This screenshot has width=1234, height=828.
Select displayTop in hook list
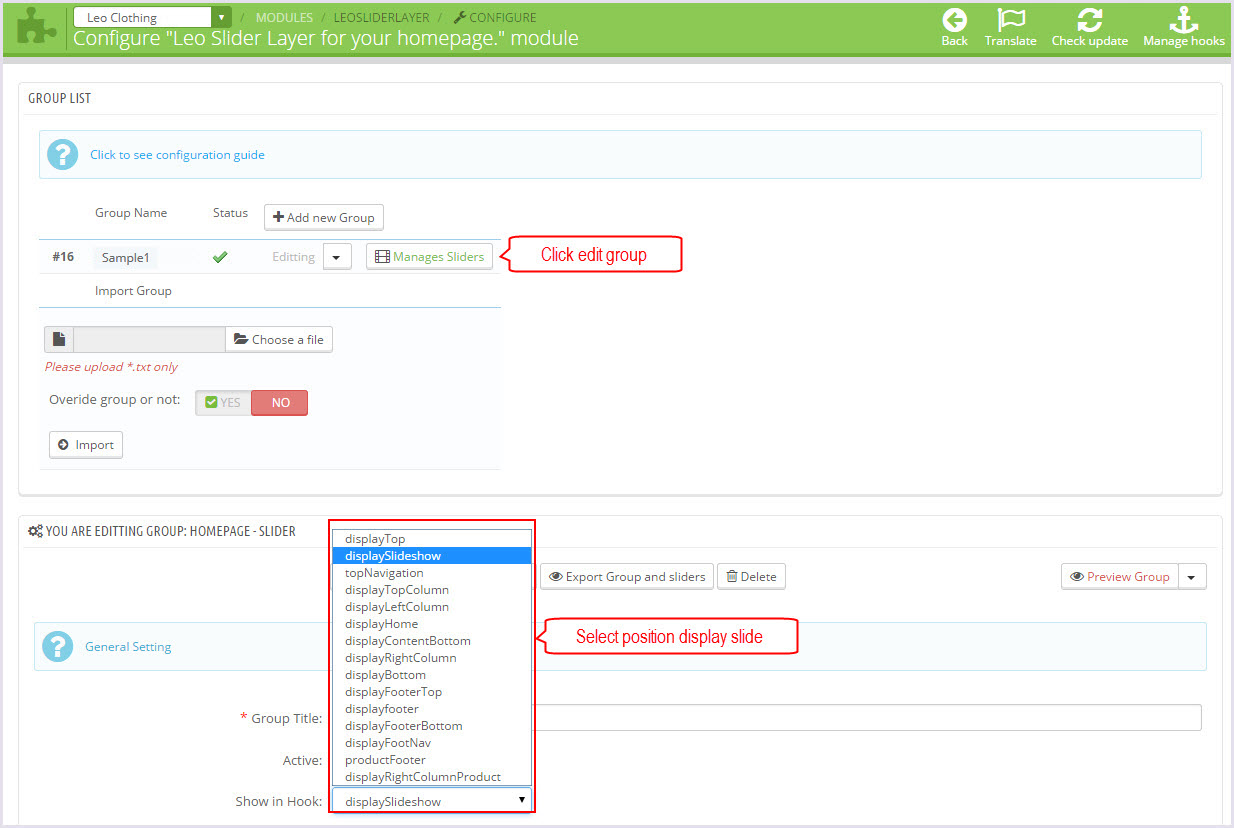pos(432,539)
